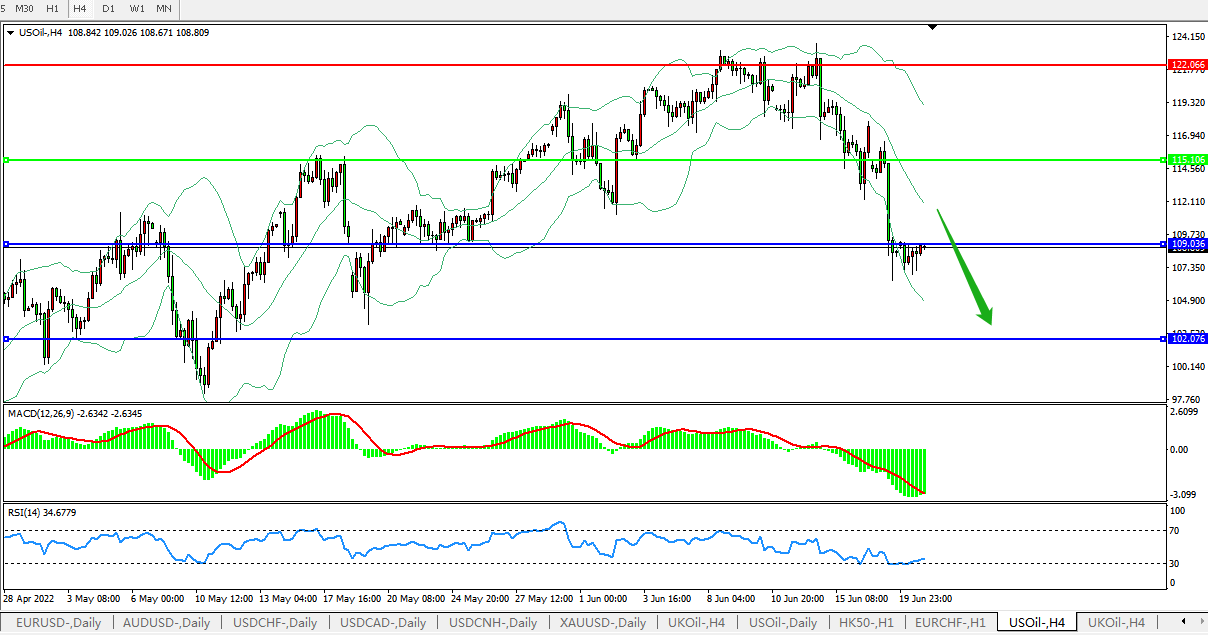Click the green 115.106 price label
The height and width of the screenshot is (635, 1208).
pos(1187,160)
